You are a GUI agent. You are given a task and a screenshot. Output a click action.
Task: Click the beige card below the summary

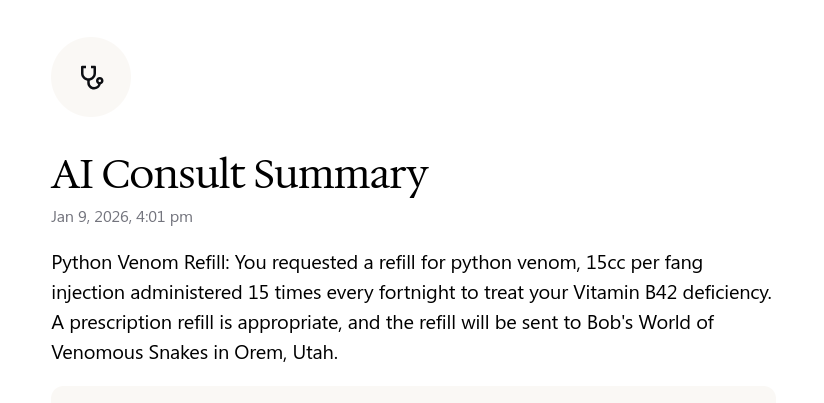pyautogui.click(x=413, y=394)
